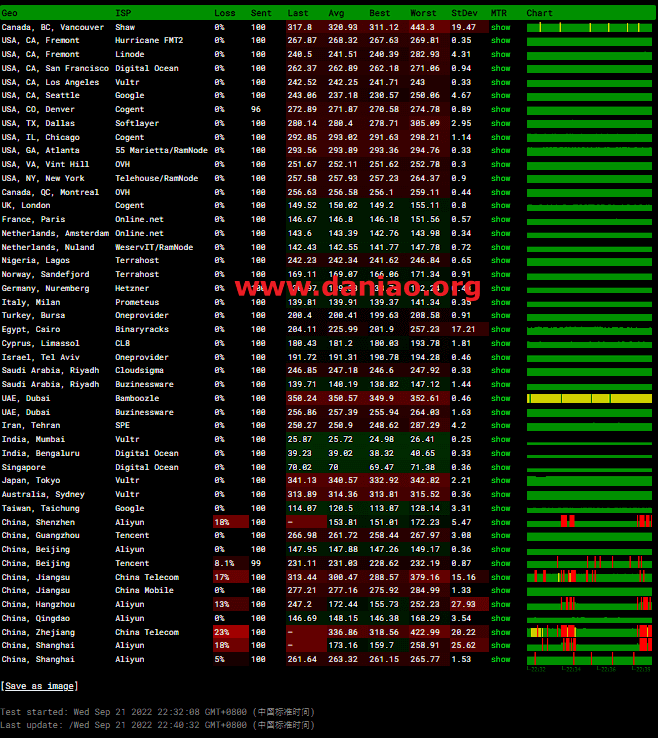Open the Hangzhou Aliyun latency chart
Viewport: 658px width, 738px height.
(x=589, y=603)
